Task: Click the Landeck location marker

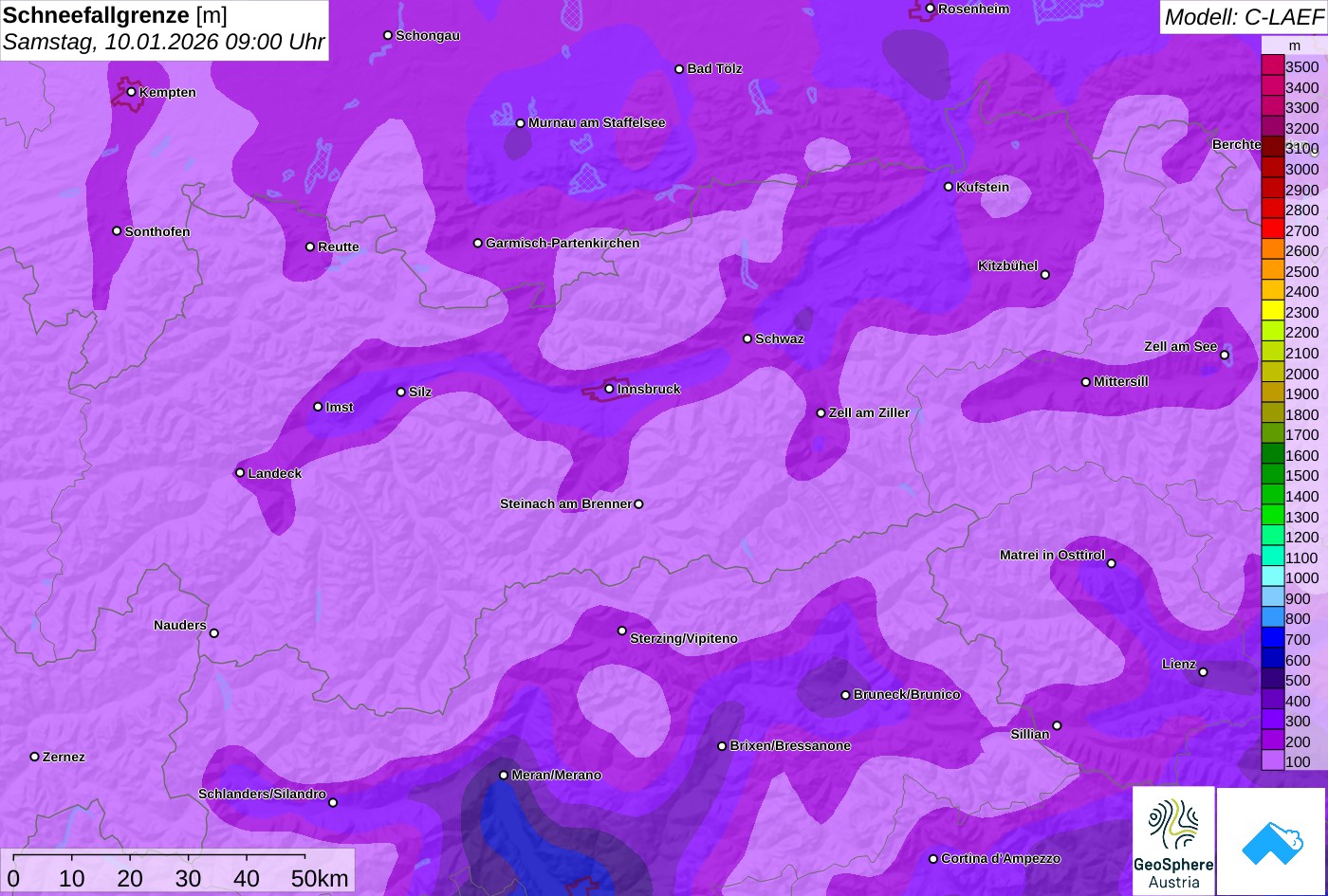Action: pos(240,473)
